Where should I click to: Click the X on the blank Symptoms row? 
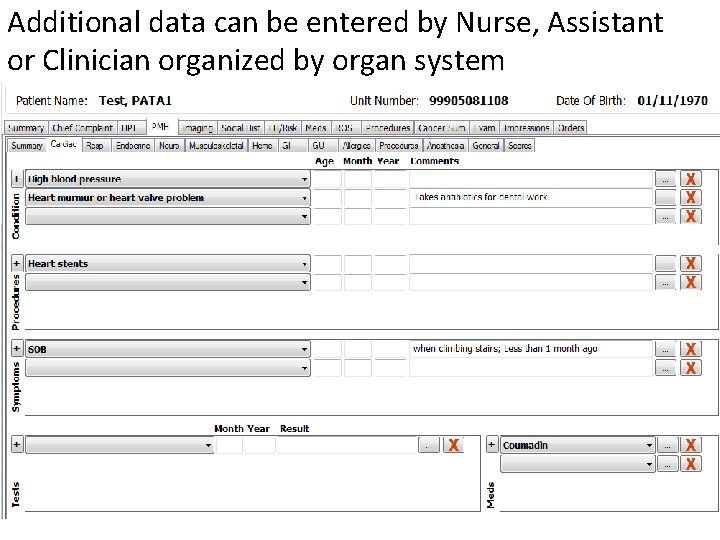[x=691, y=368]
